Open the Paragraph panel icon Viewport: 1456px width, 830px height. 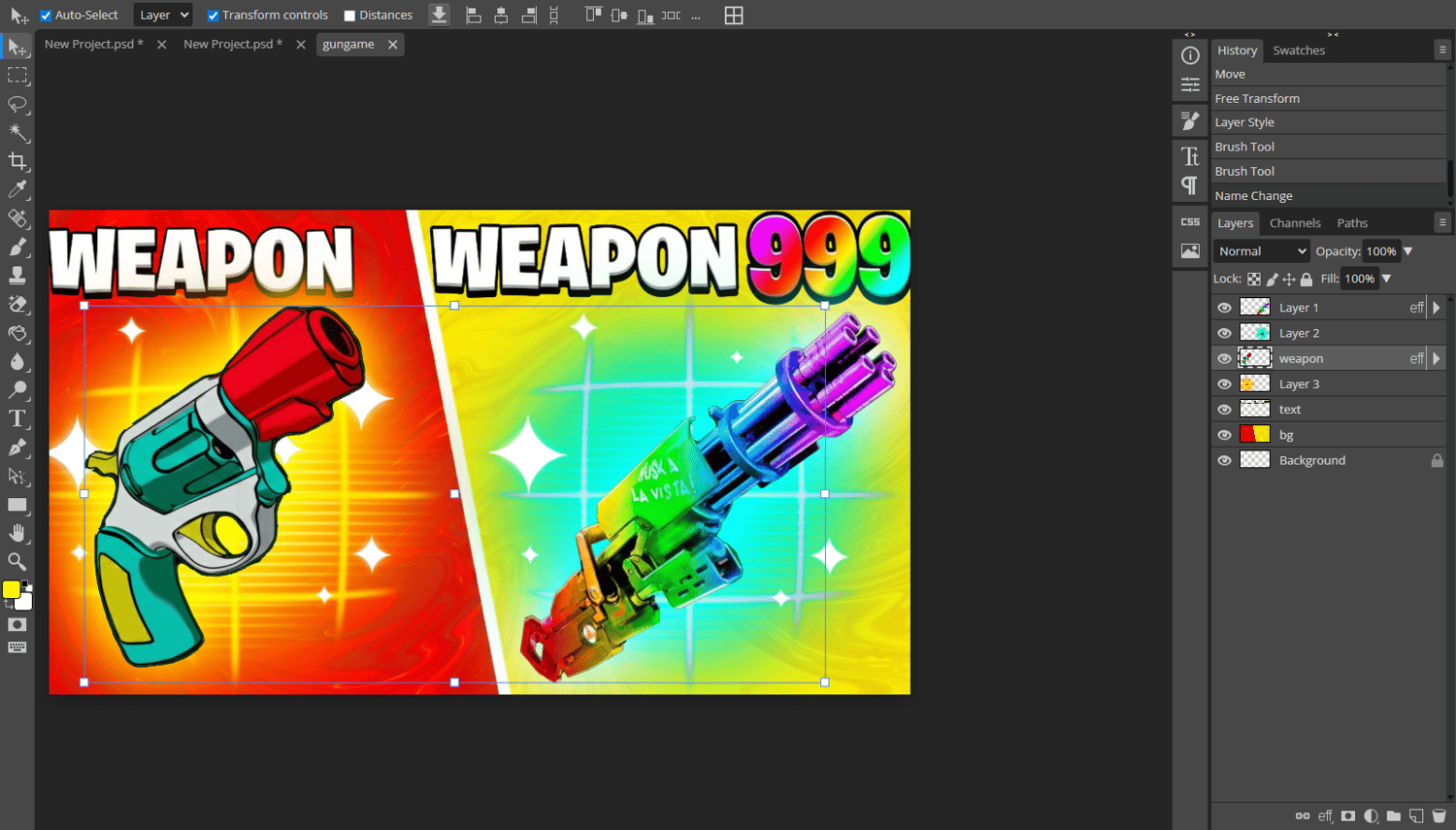click(x=1190, y=185)
